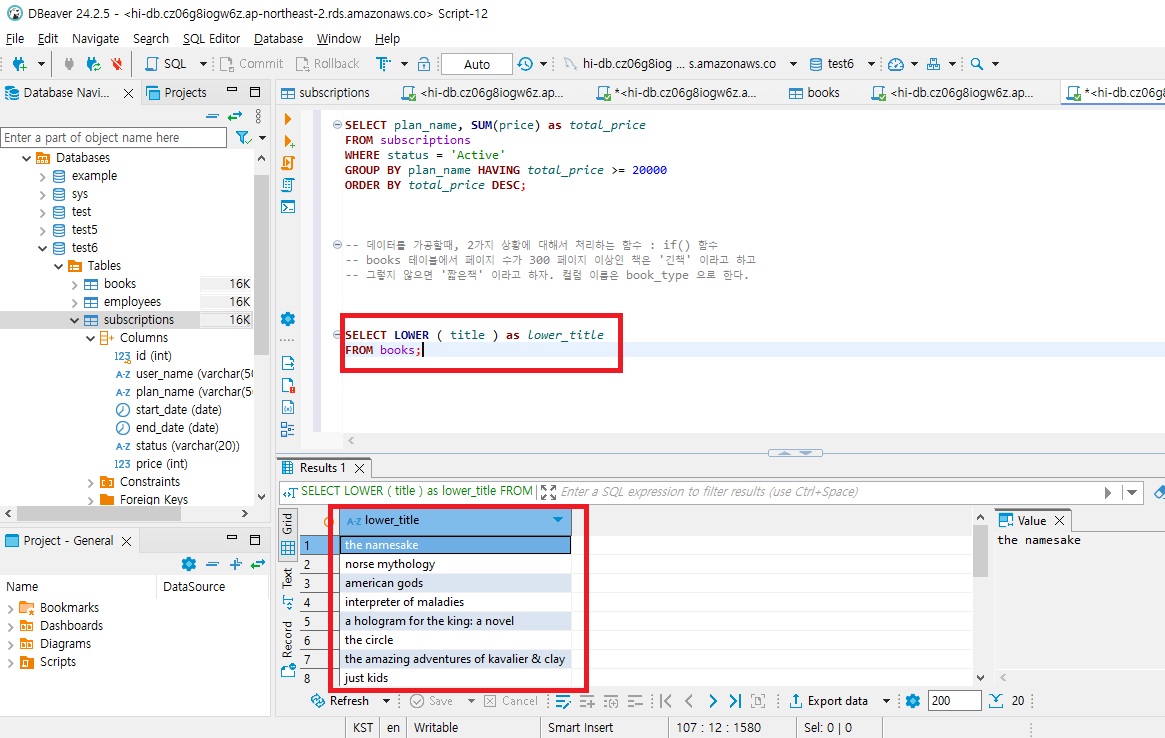Click Execute SQL in new tab icon
Image resolution: width=1165 pixels, height=738 pixels.
coord(288,141)
